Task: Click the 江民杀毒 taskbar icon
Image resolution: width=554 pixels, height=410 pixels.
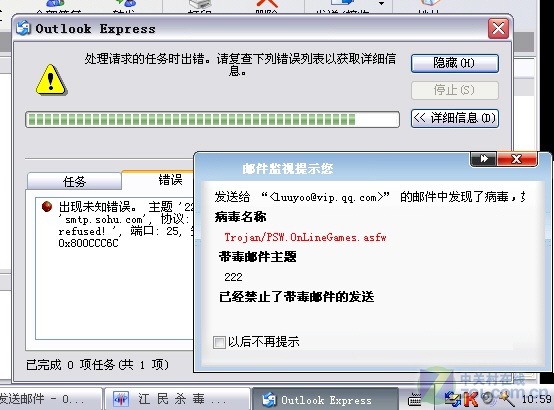Action: click(121, 399)
